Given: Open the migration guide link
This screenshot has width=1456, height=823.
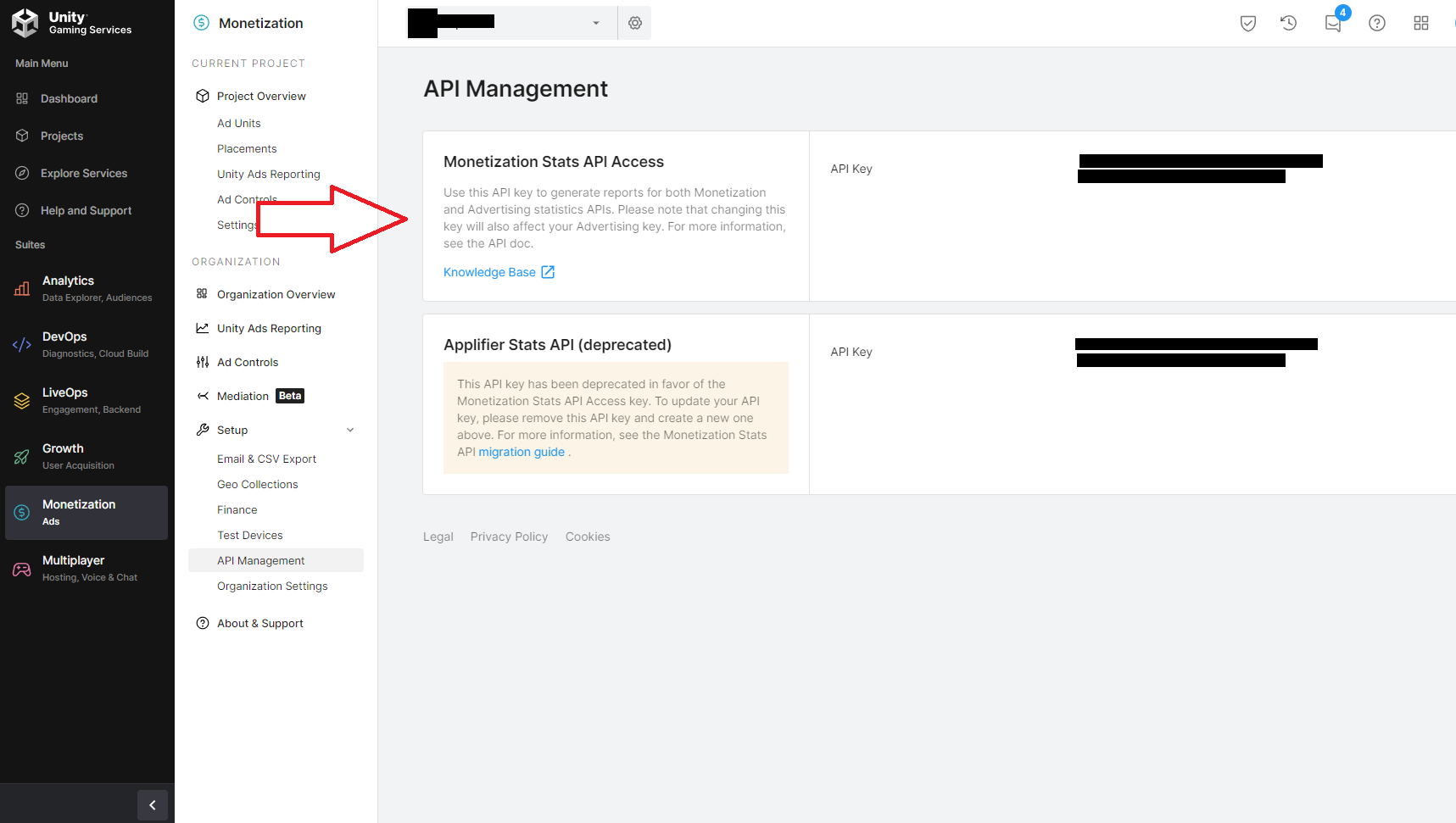Looking at the screenshot, I should click(522, 452).
